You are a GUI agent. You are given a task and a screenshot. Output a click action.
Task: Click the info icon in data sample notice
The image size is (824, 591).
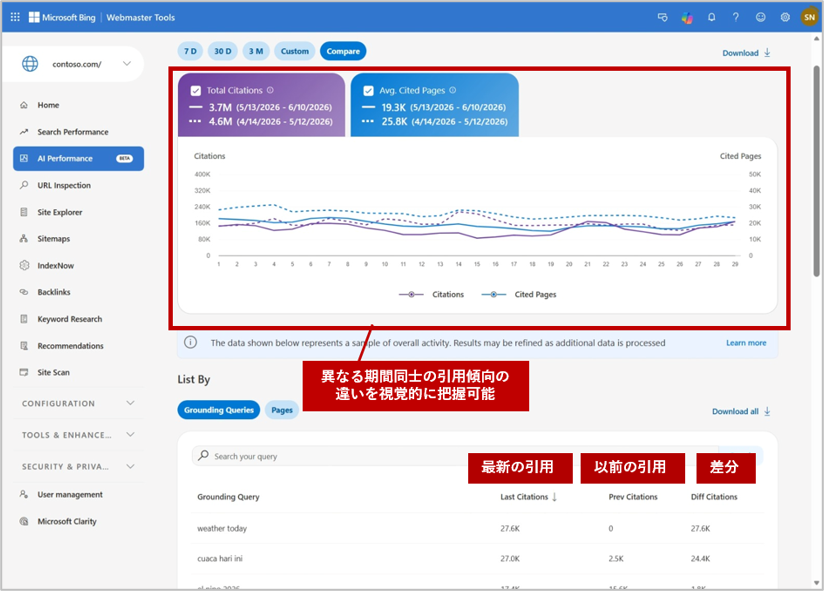(x=190, y=343)
